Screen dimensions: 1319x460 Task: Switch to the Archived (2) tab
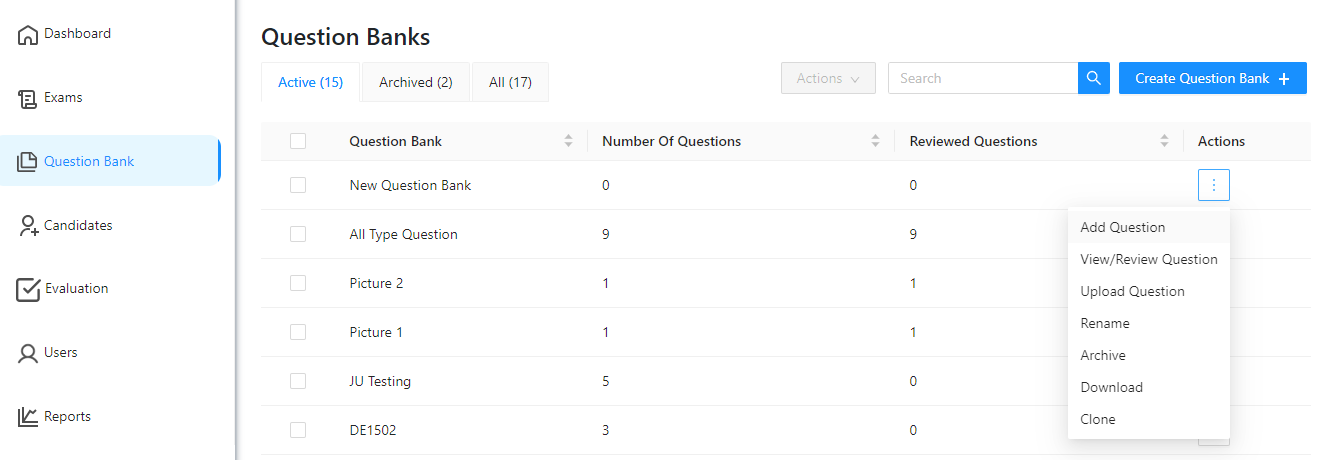415,82
